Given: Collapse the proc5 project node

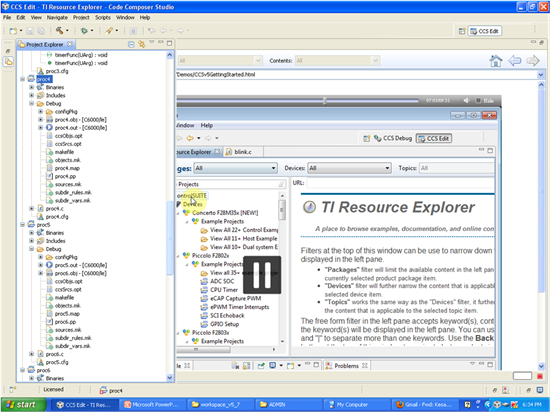Looking at the screenshot, I should click(x=22, y=225).
